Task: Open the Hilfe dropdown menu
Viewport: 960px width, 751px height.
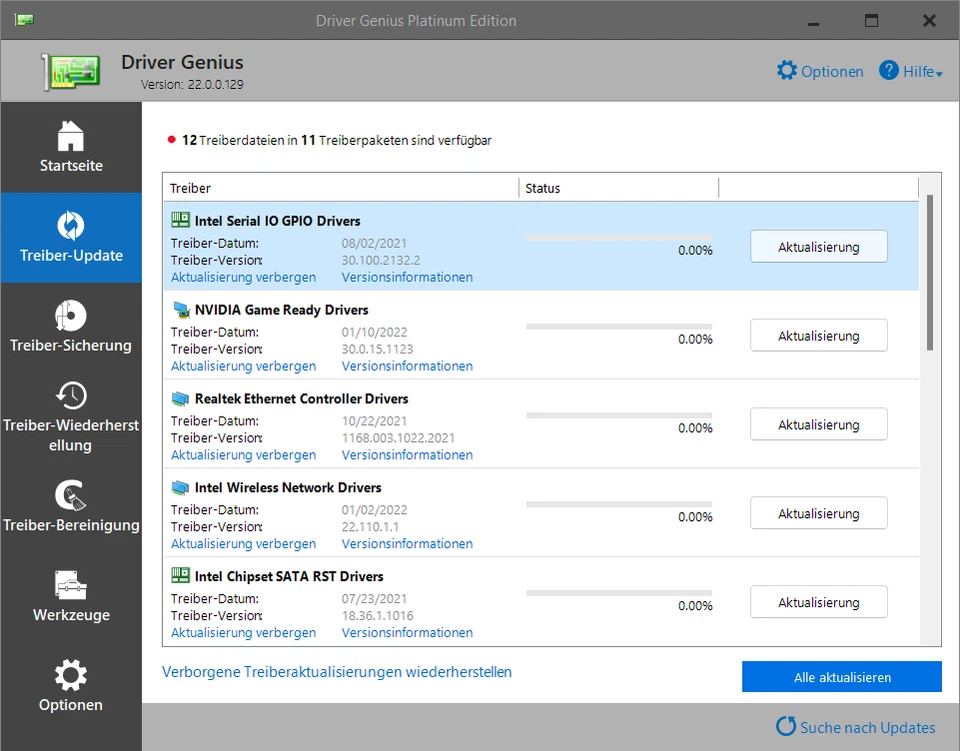Action: click(x=910, y=71)
